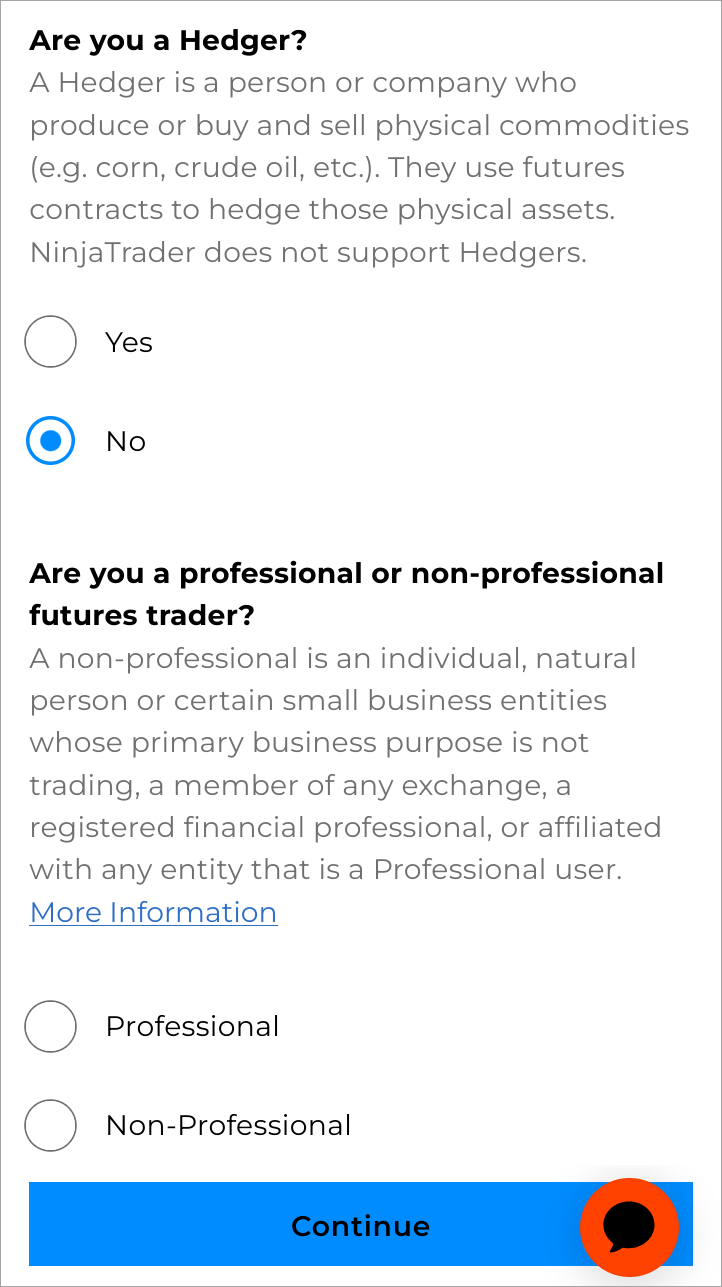The height and width of the screenshot is (1287, 722).
Task: Click the "(e.g. corn, crude oil, etc.)" example text
Action: tap(203, 168)
